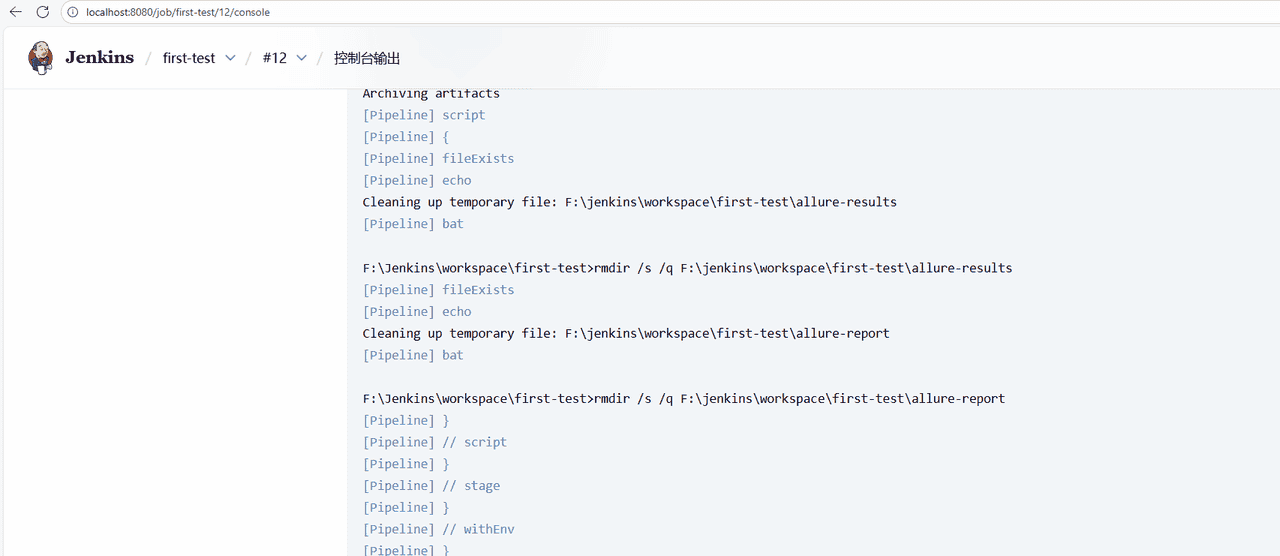Click the rmdir allure-results command line
Screen dimensions: 1280x556
[687, 268]
